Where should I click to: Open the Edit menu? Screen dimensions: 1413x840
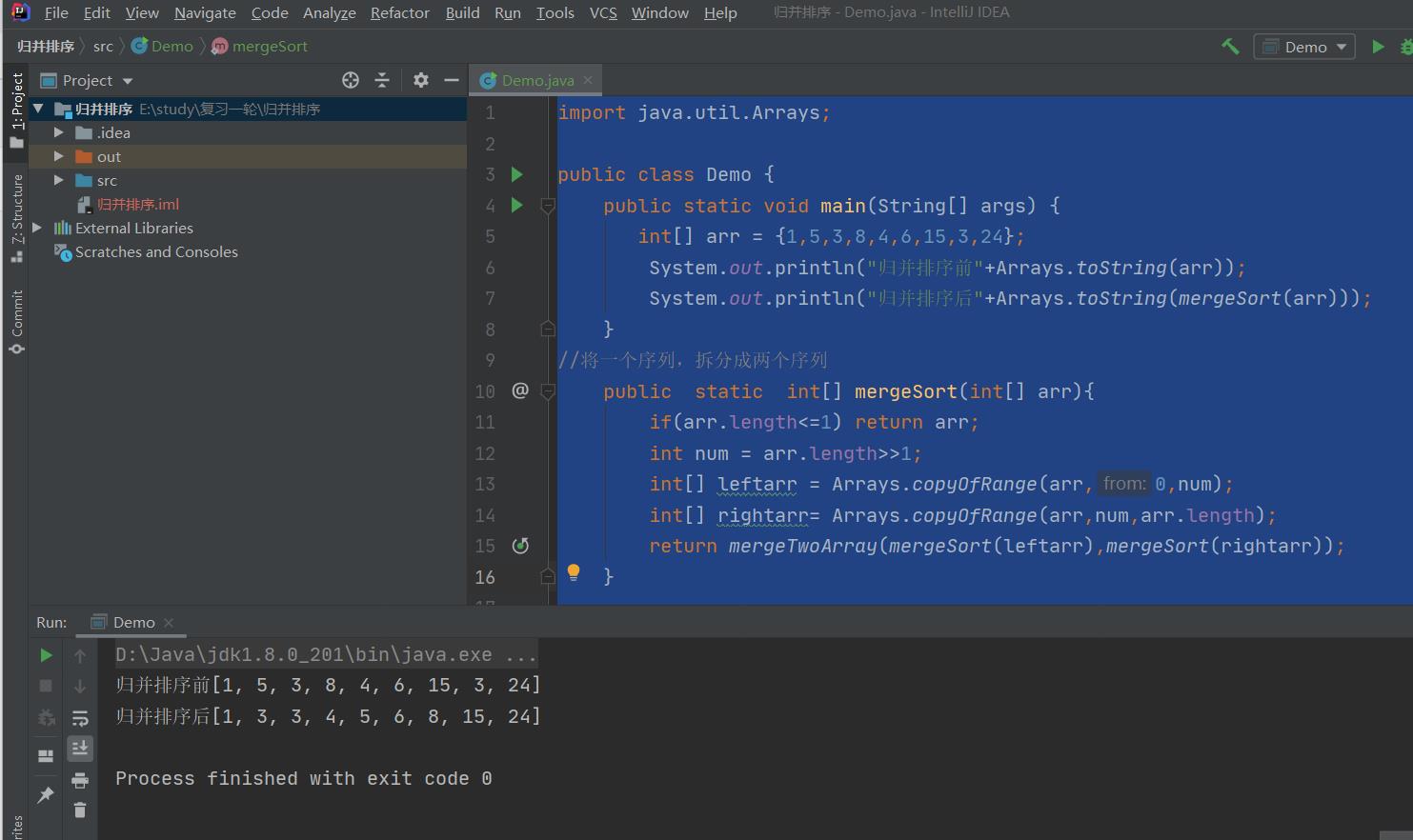click(x=96, y=12)
